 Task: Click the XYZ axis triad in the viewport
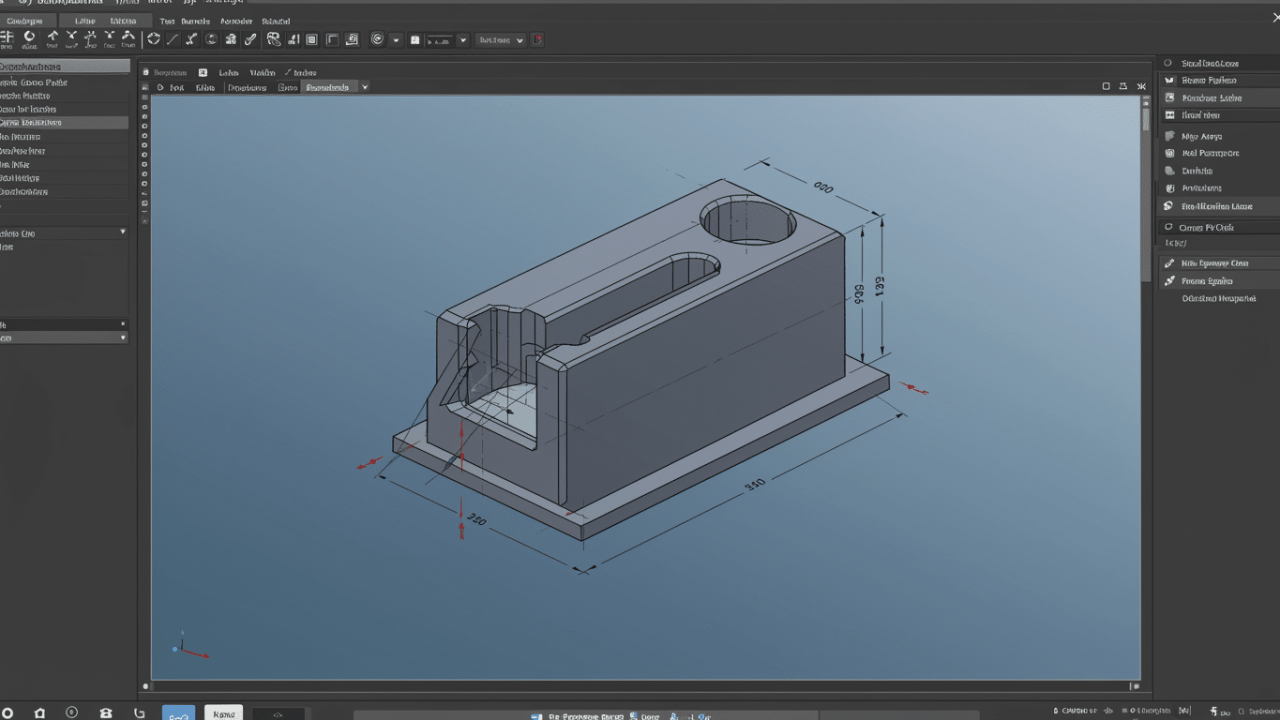(x=185, y=647)
